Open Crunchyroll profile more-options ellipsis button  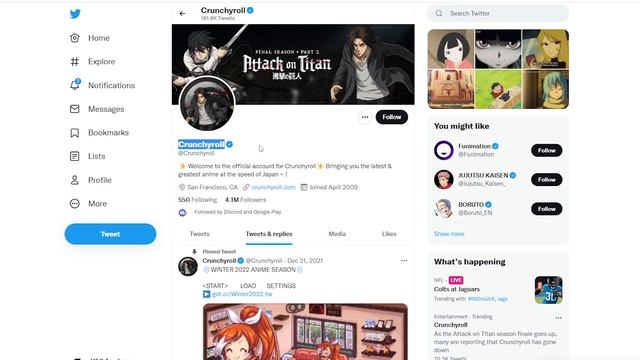[365, 117]
